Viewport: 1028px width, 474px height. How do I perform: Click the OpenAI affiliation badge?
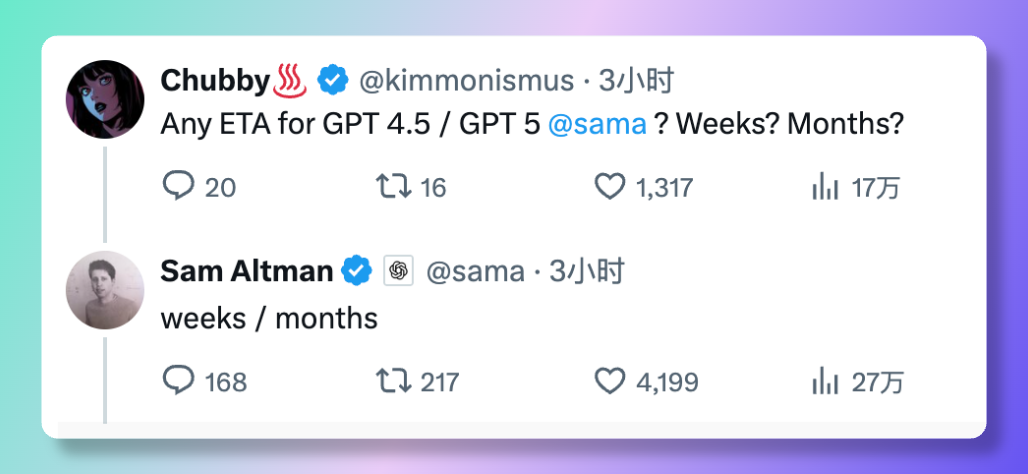(398, 271)
